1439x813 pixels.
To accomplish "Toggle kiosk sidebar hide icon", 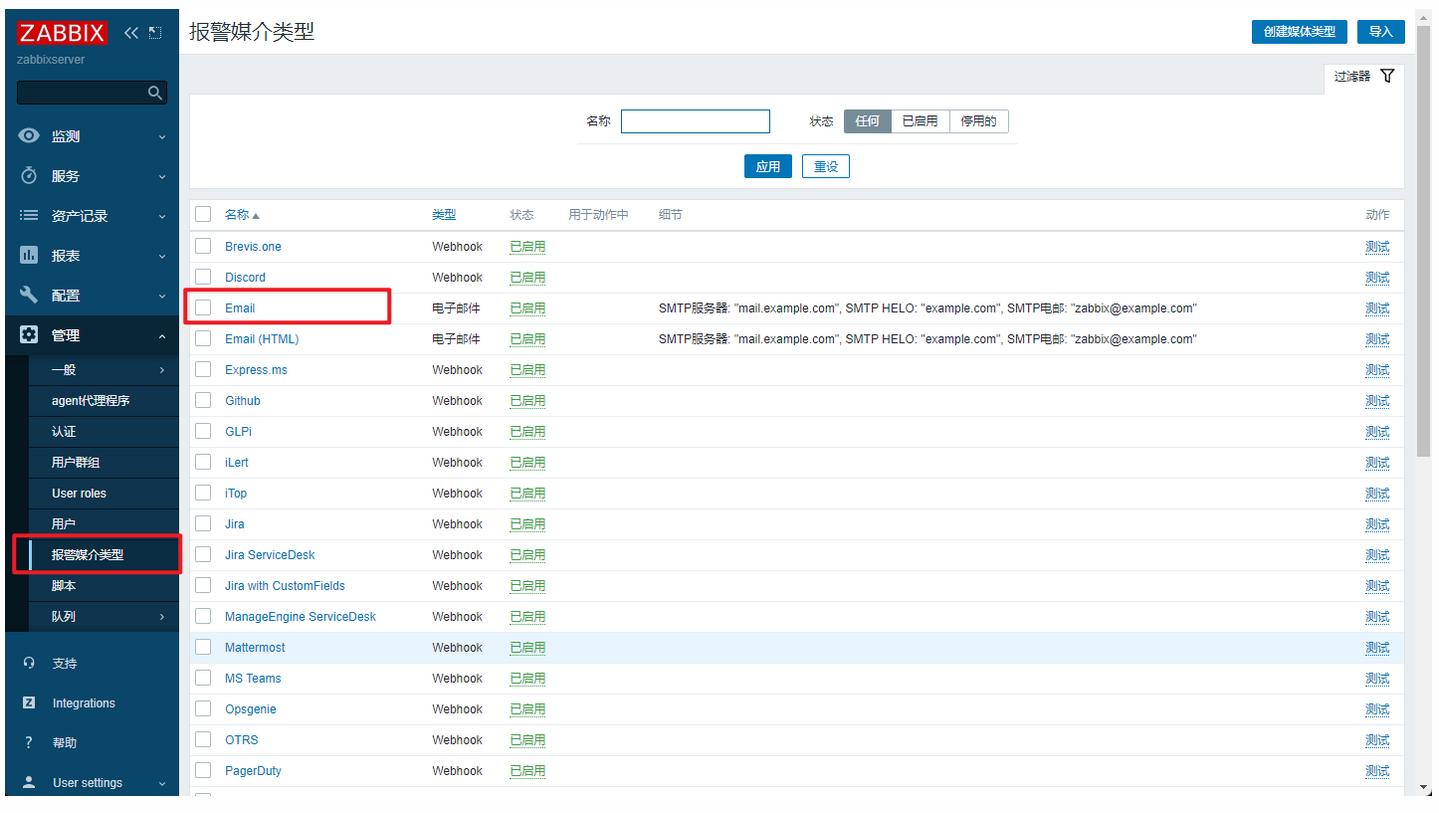I will (154, 33).
